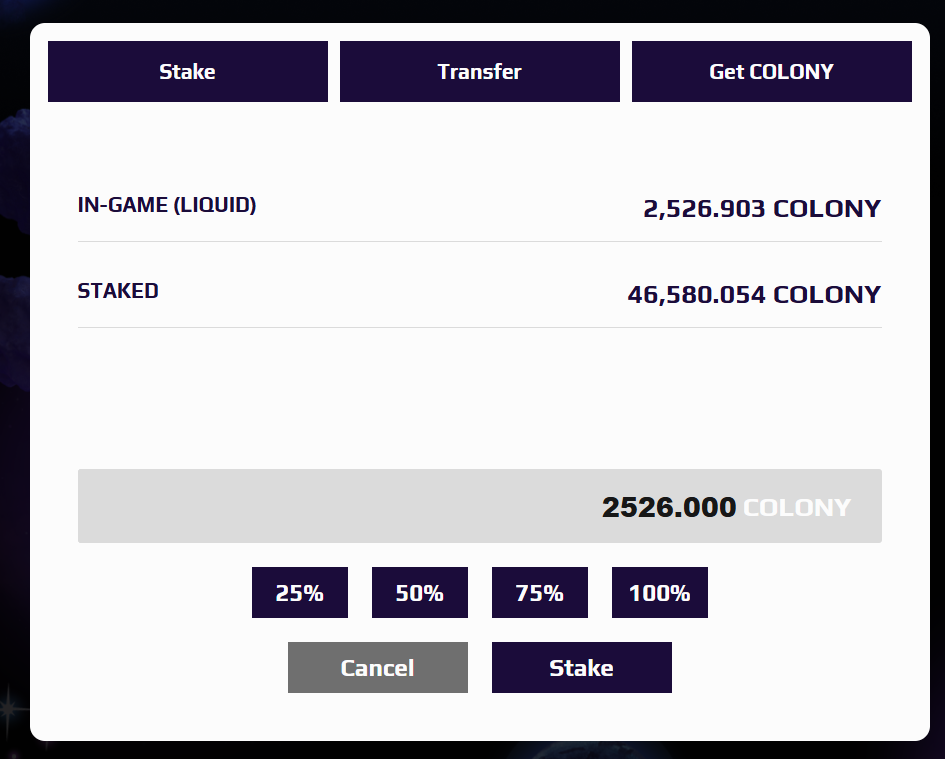This screenshot has width=945, height=759.
Task: Select the 2,526.903 COLONY liquid balance
Action: pyautogui.click(x=762, y=209)
